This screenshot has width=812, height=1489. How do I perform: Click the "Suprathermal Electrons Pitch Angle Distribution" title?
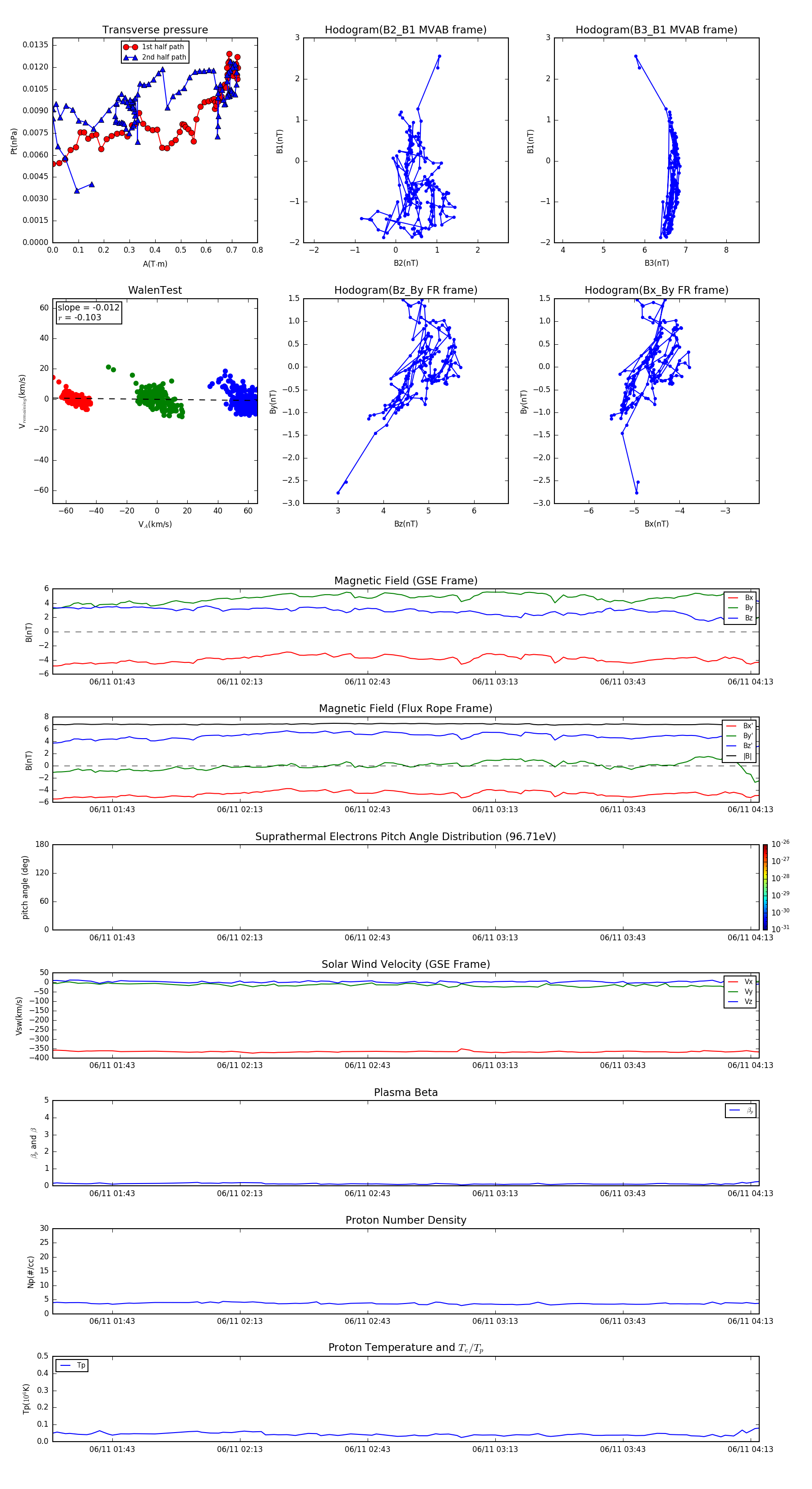[x=406, y=837]
